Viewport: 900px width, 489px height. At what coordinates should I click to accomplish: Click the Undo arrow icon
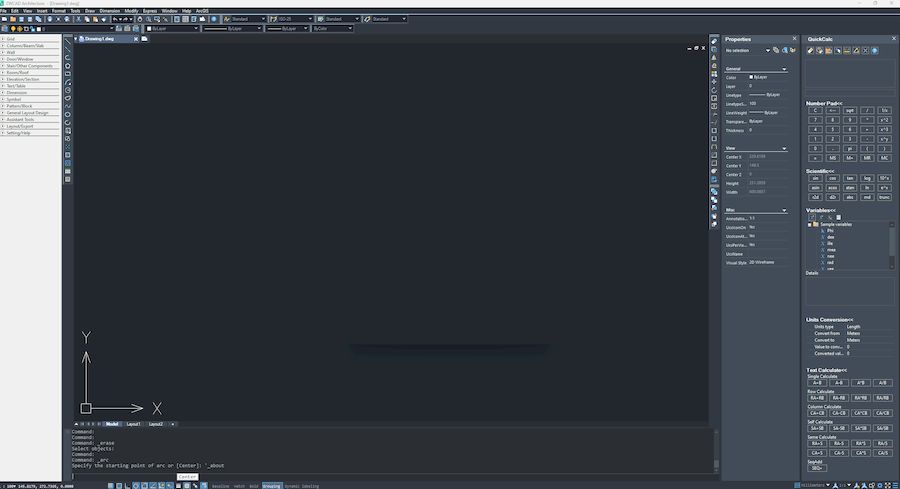pos(115,19)
